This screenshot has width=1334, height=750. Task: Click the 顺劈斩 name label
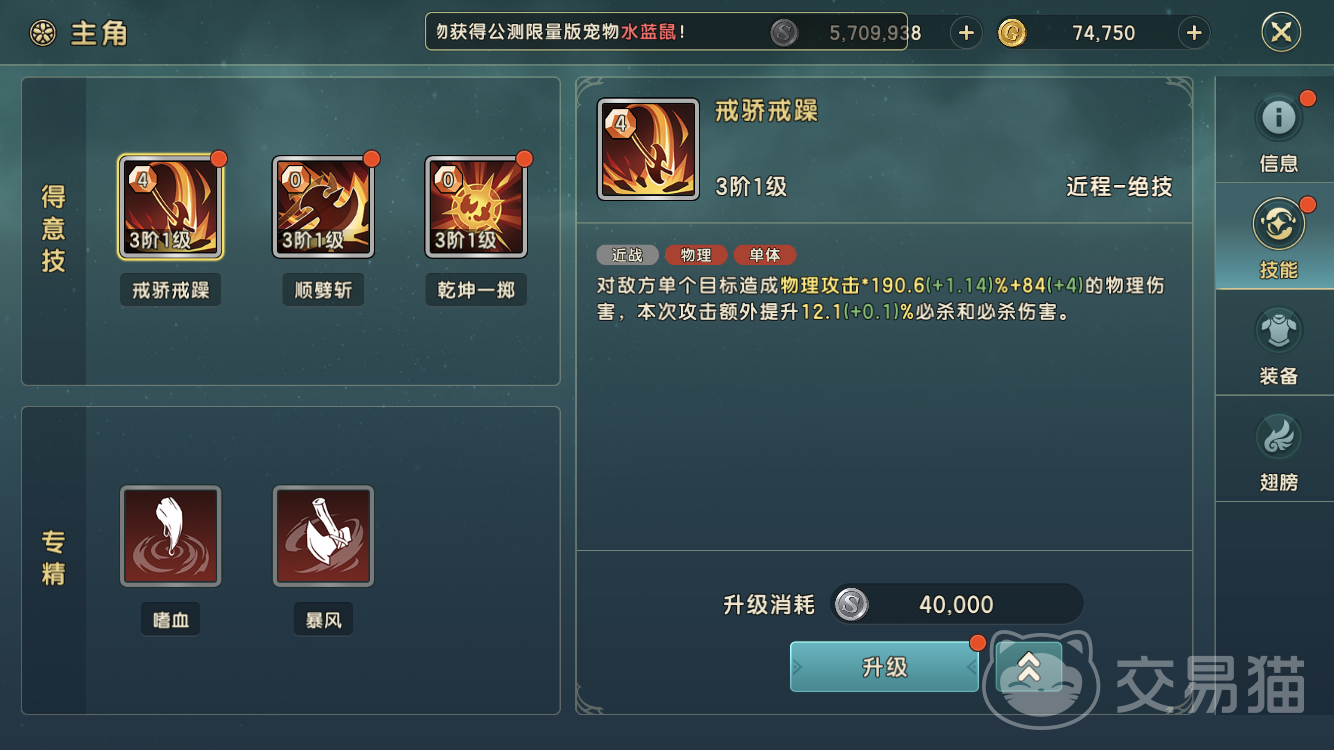[324, 291]
